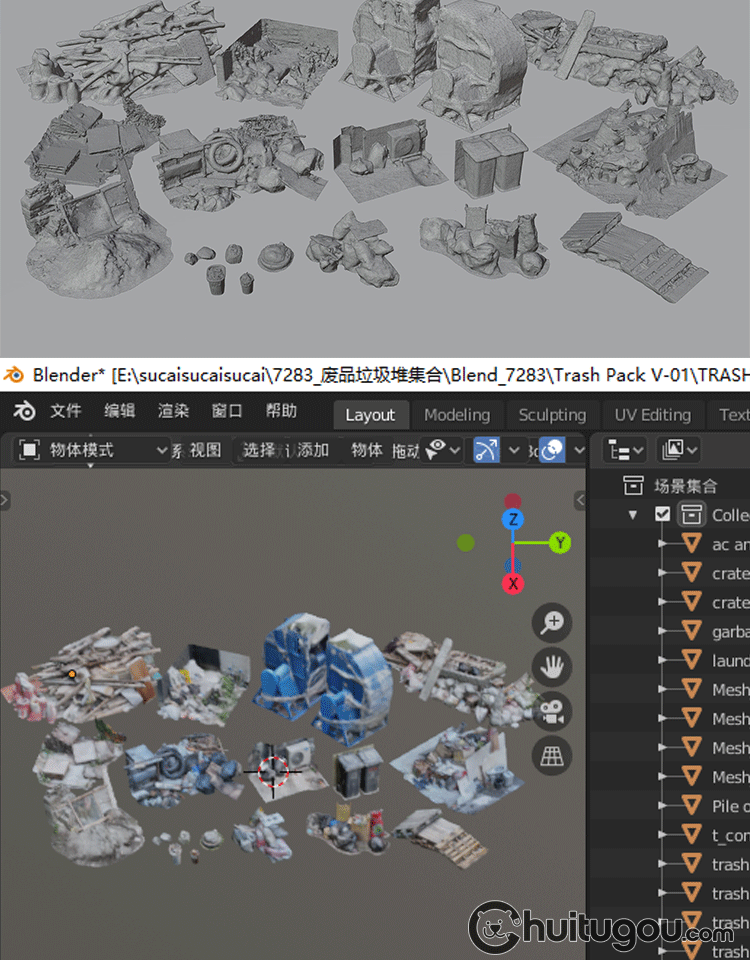Open the 窗口 menu
Screen dimensions: 750x960
point(227,411)
